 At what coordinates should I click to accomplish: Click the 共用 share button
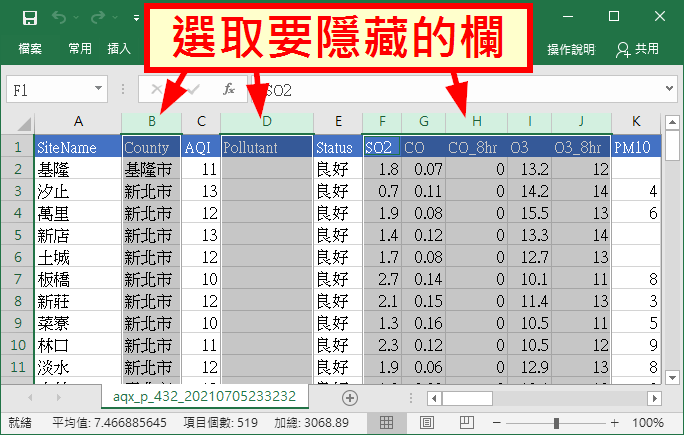coord(637,49)
